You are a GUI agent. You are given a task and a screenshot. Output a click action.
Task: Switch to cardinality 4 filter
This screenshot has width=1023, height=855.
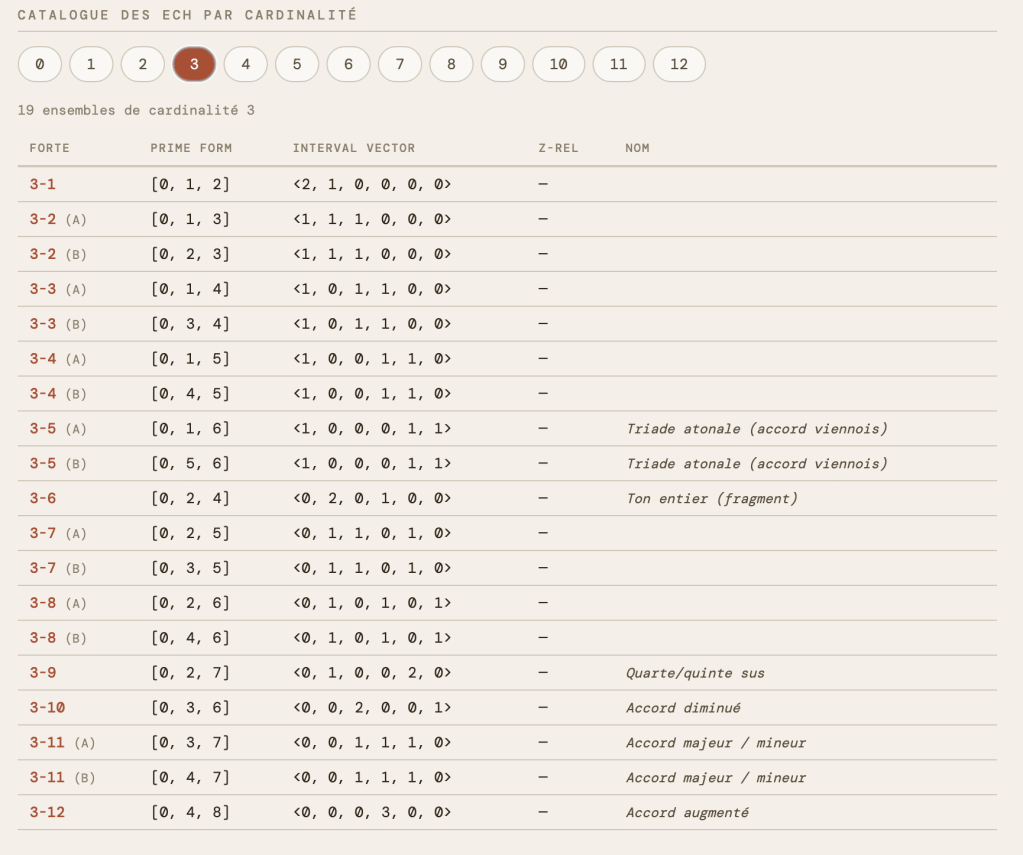click(x=246, y=64)
